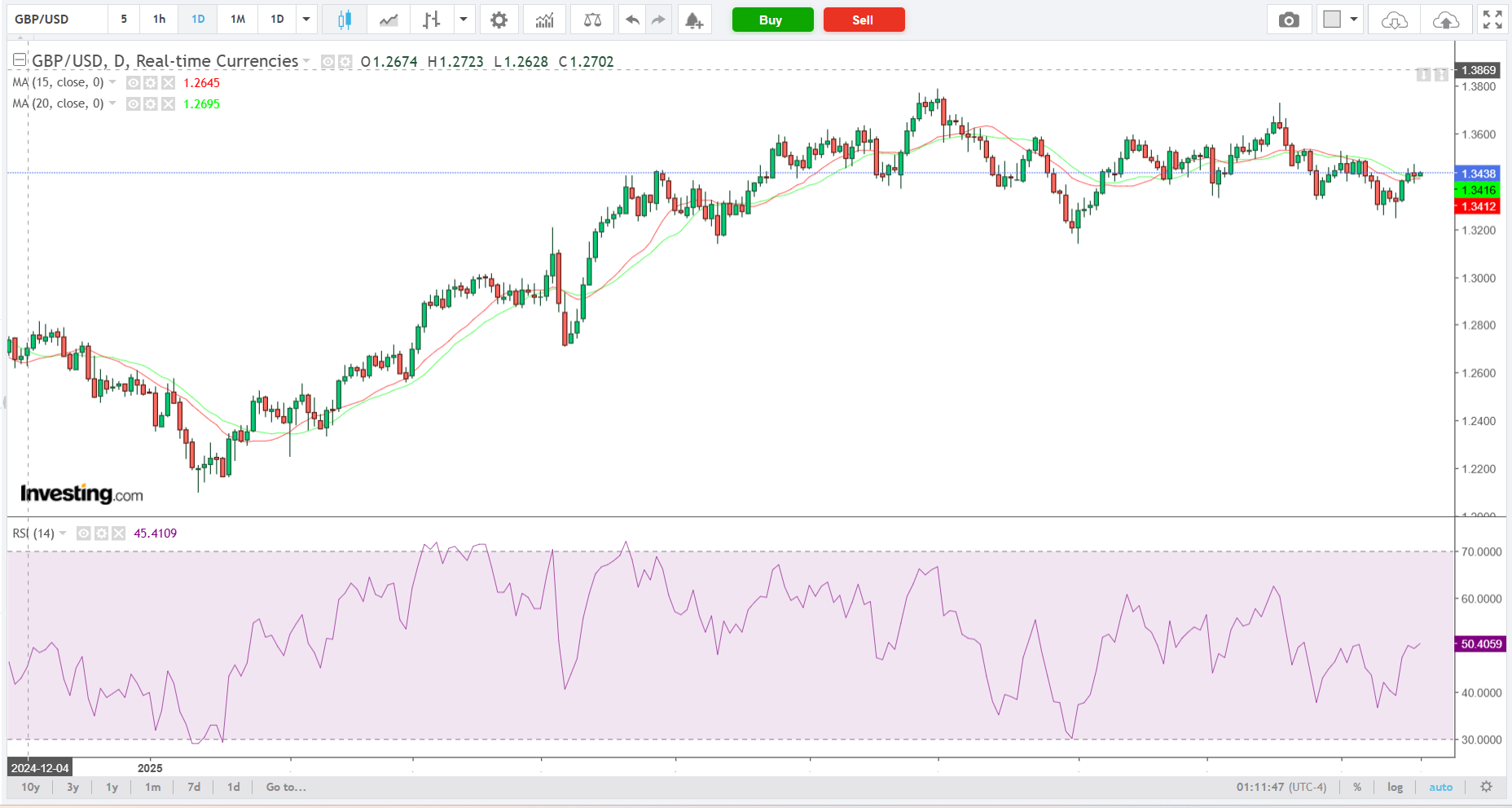Enter fullscreen mode
The image size is (1512, 808).
(x=1492, y=20)
